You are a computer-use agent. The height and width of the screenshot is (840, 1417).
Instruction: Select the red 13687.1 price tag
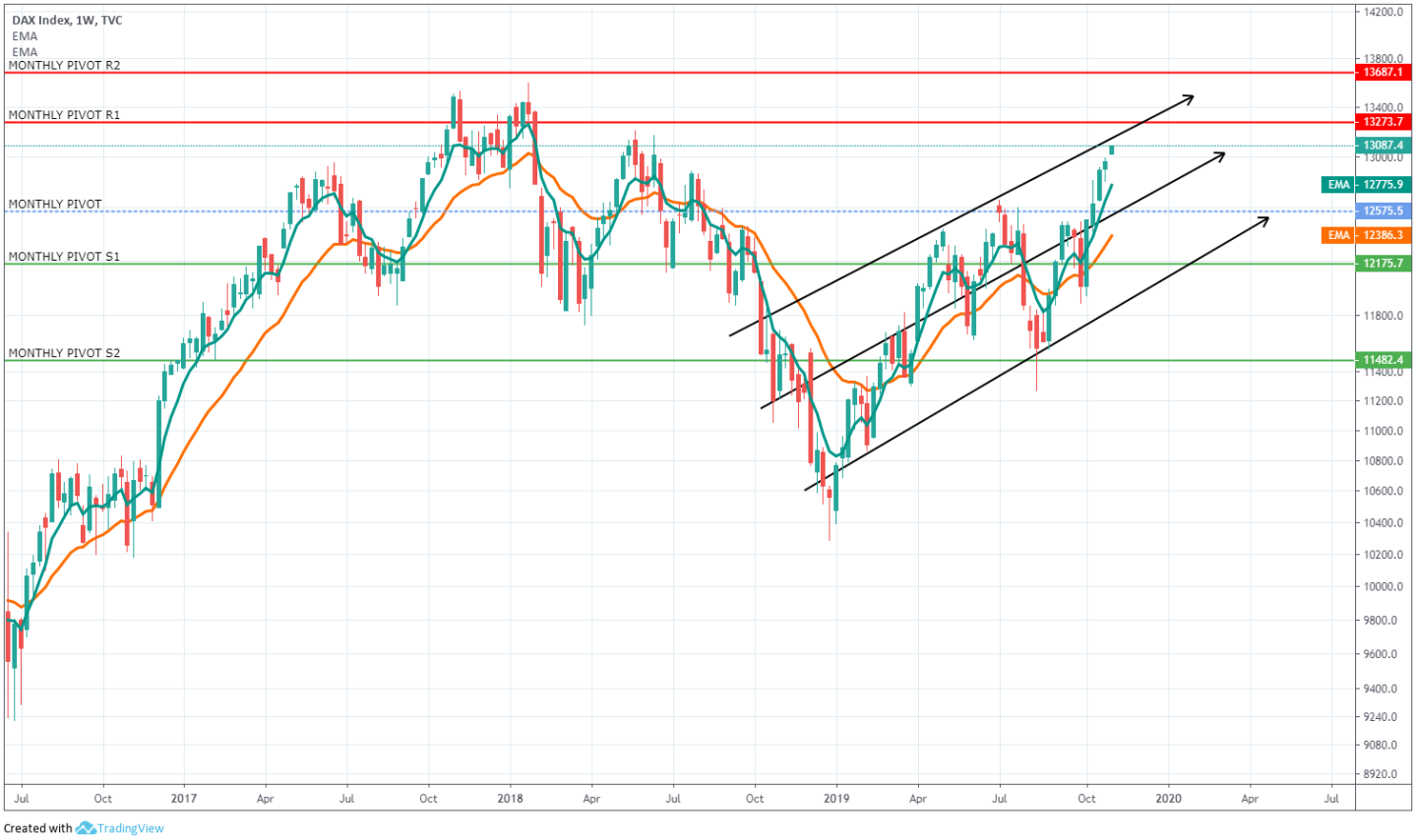point(1383,73)
